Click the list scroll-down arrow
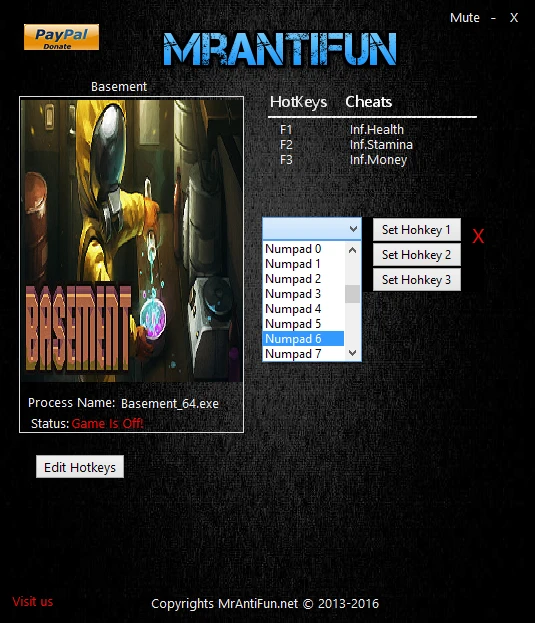The image size is (535, 623). [352, 353]
